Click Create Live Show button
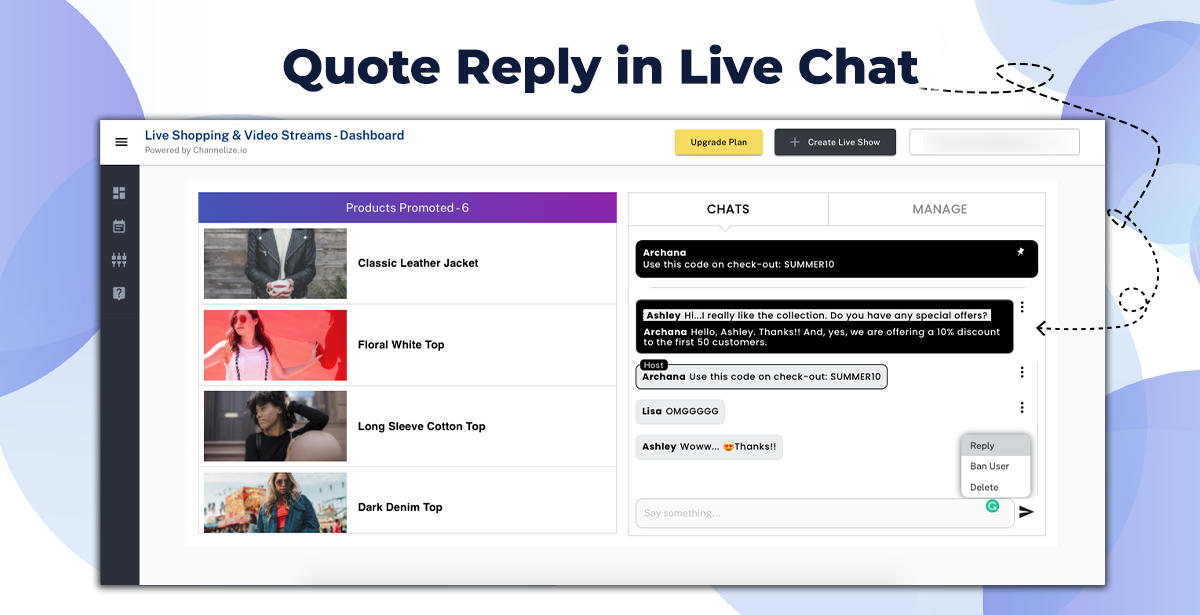Image resolution: width=1200 pixels, height=615 pixels. (x=835, y=142)
